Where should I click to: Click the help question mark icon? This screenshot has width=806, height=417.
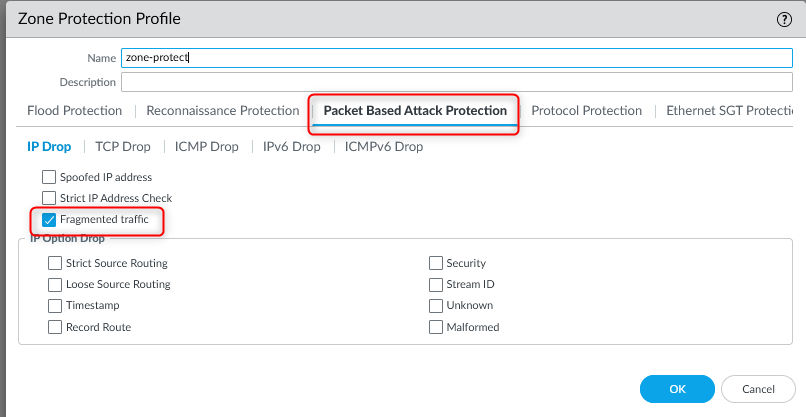tap(784, 19)
